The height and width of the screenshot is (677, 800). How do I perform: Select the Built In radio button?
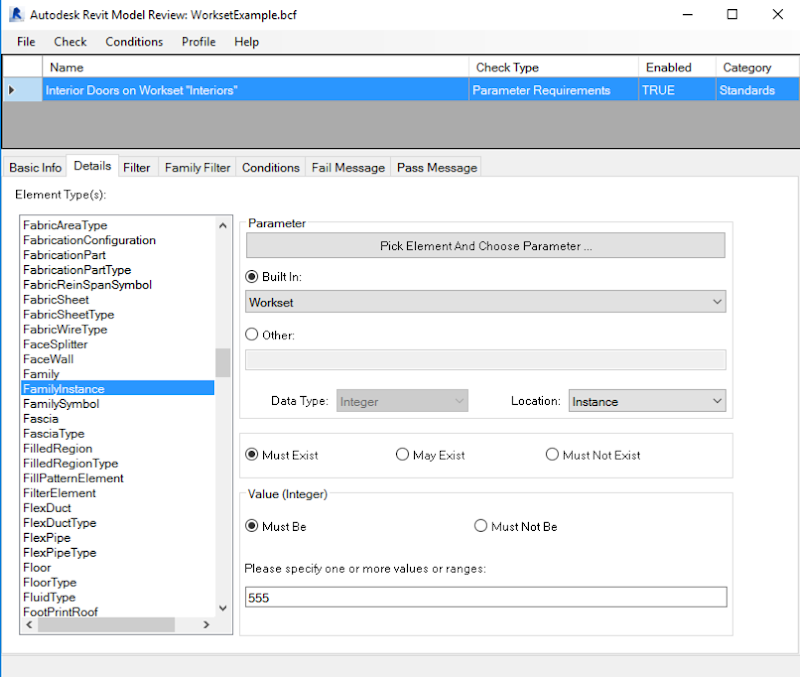[x=252, y=277]
